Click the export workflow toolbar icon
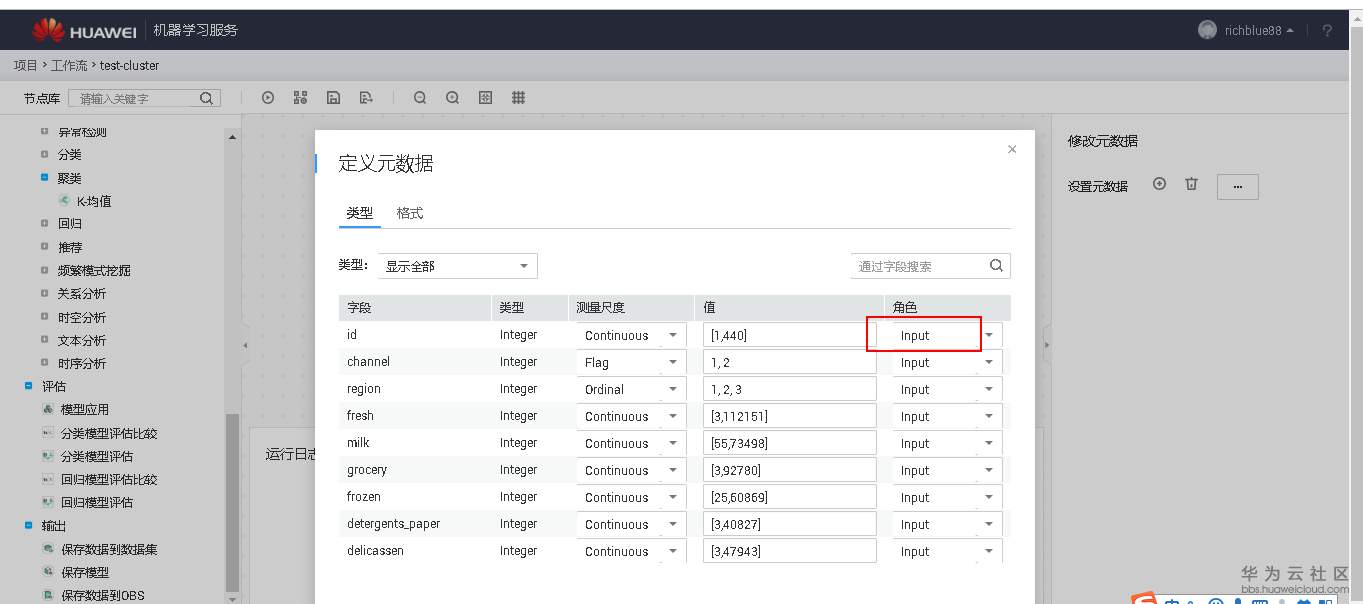Screen dimensions: 1363x604 (x=366, y=98)
